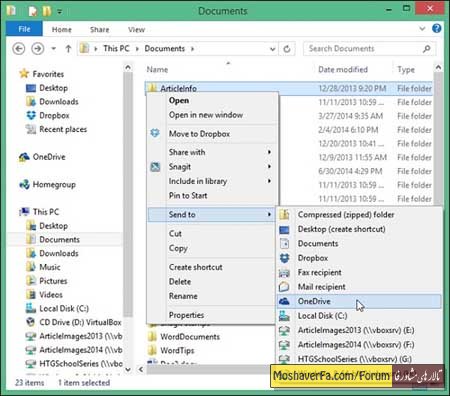Send to Documents in the submenu

(x=360, y=244)
